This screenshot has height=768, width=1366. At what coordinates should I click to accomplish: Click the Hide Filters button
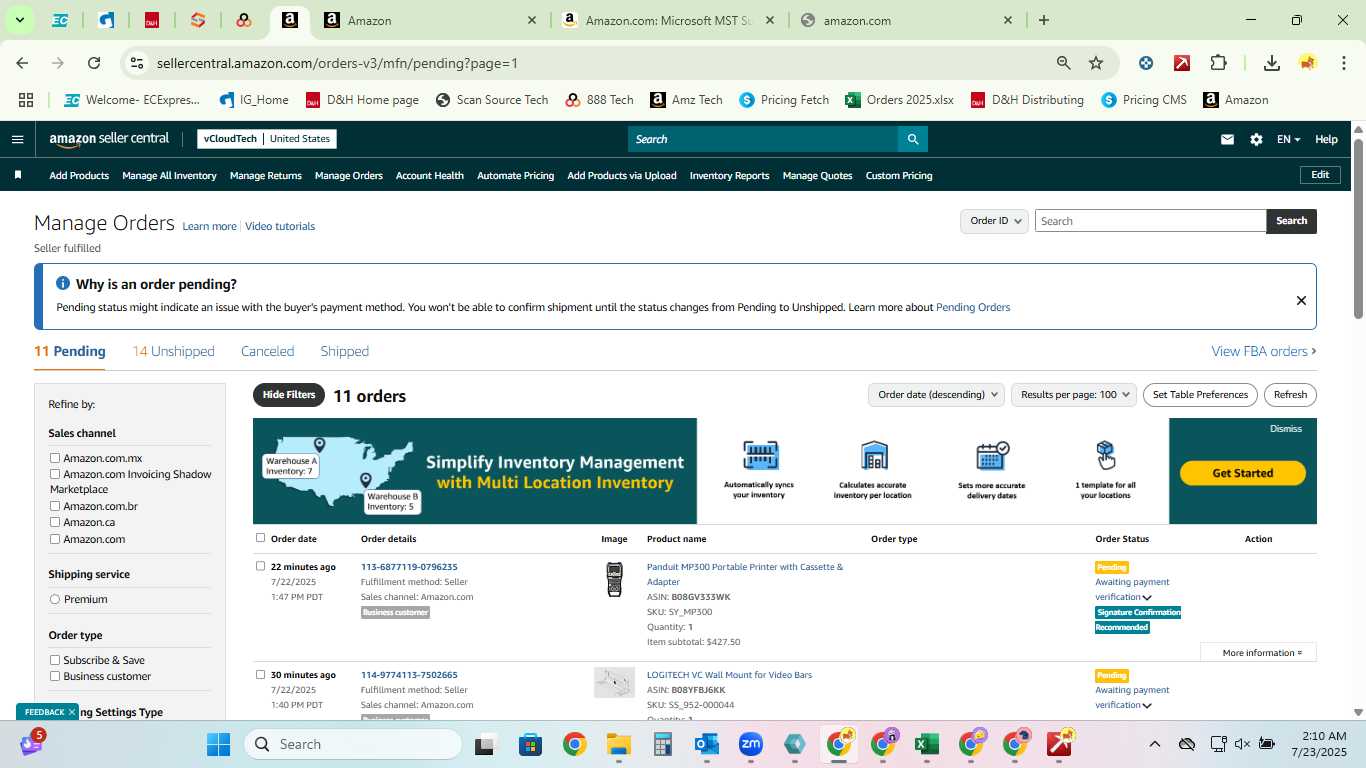pos(289,395)
